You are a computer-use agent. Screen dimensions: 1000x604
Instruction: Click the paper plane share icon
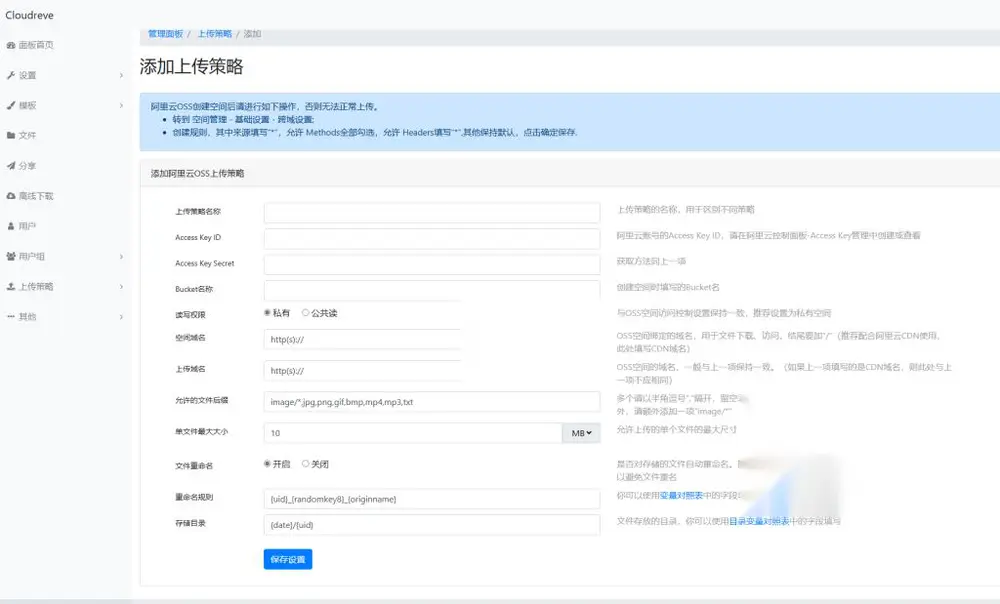11,166
